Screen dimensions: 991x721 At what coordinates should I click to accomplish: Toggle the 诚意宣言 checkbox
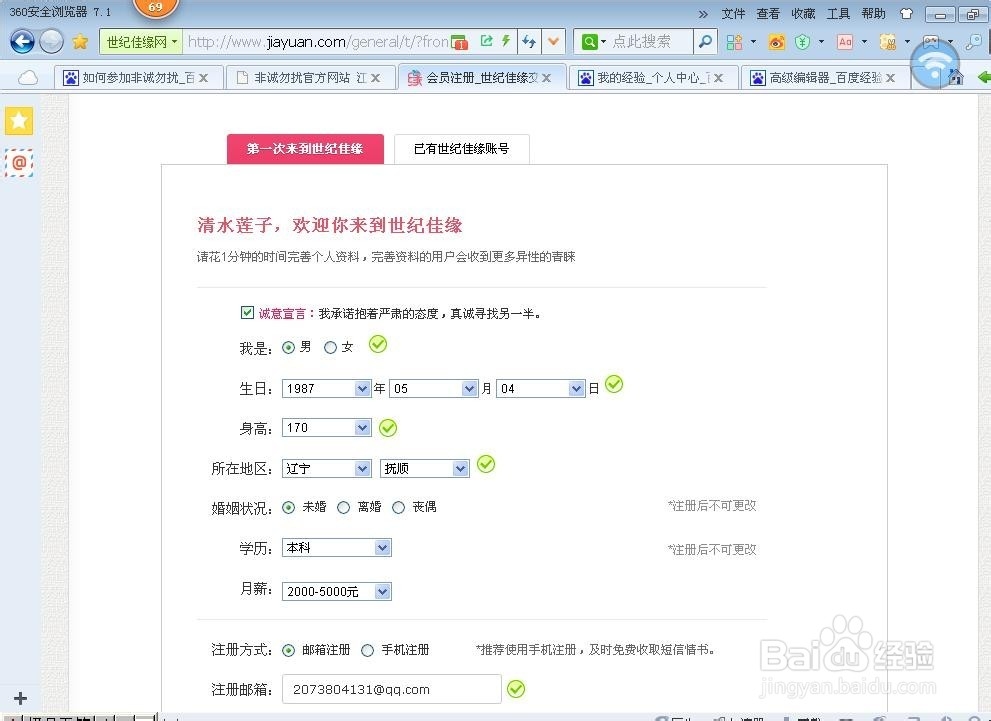click(247, 312)
